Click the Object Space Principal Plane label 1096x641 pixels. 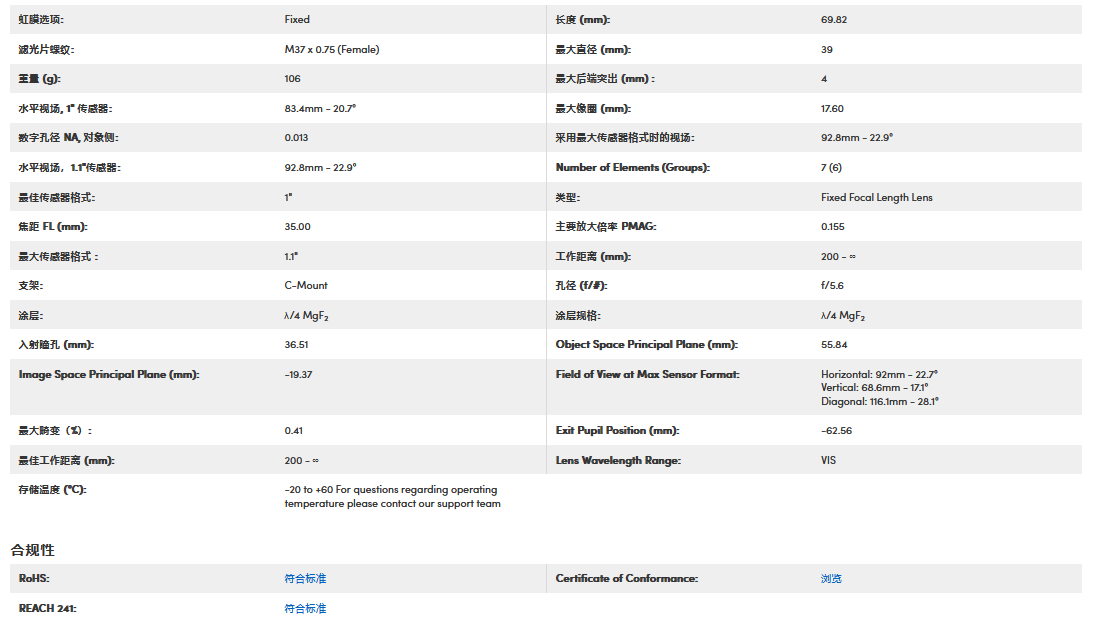pyautogui.click(x=646, y=345)
